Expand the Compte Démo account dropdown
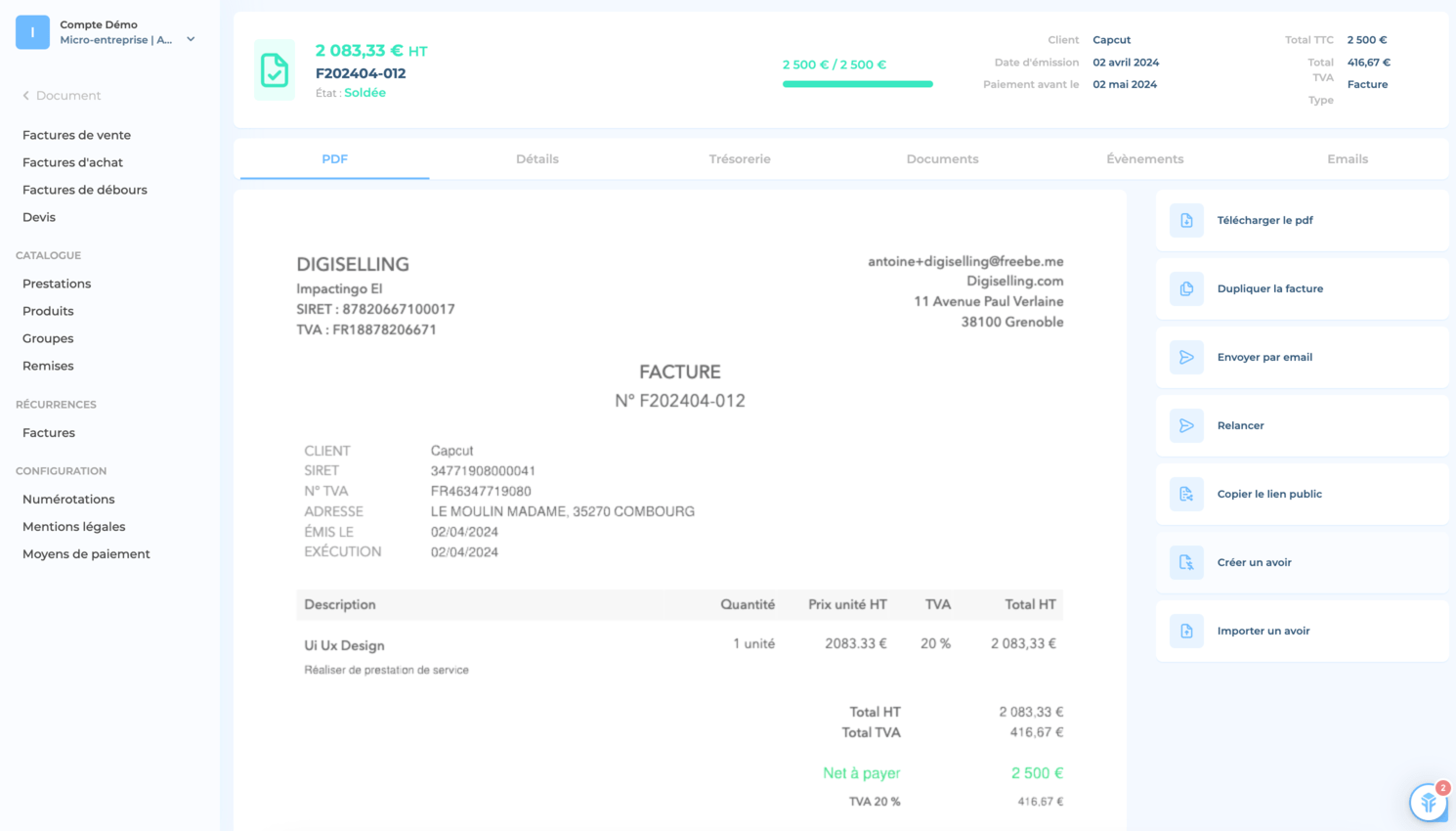 191,39
